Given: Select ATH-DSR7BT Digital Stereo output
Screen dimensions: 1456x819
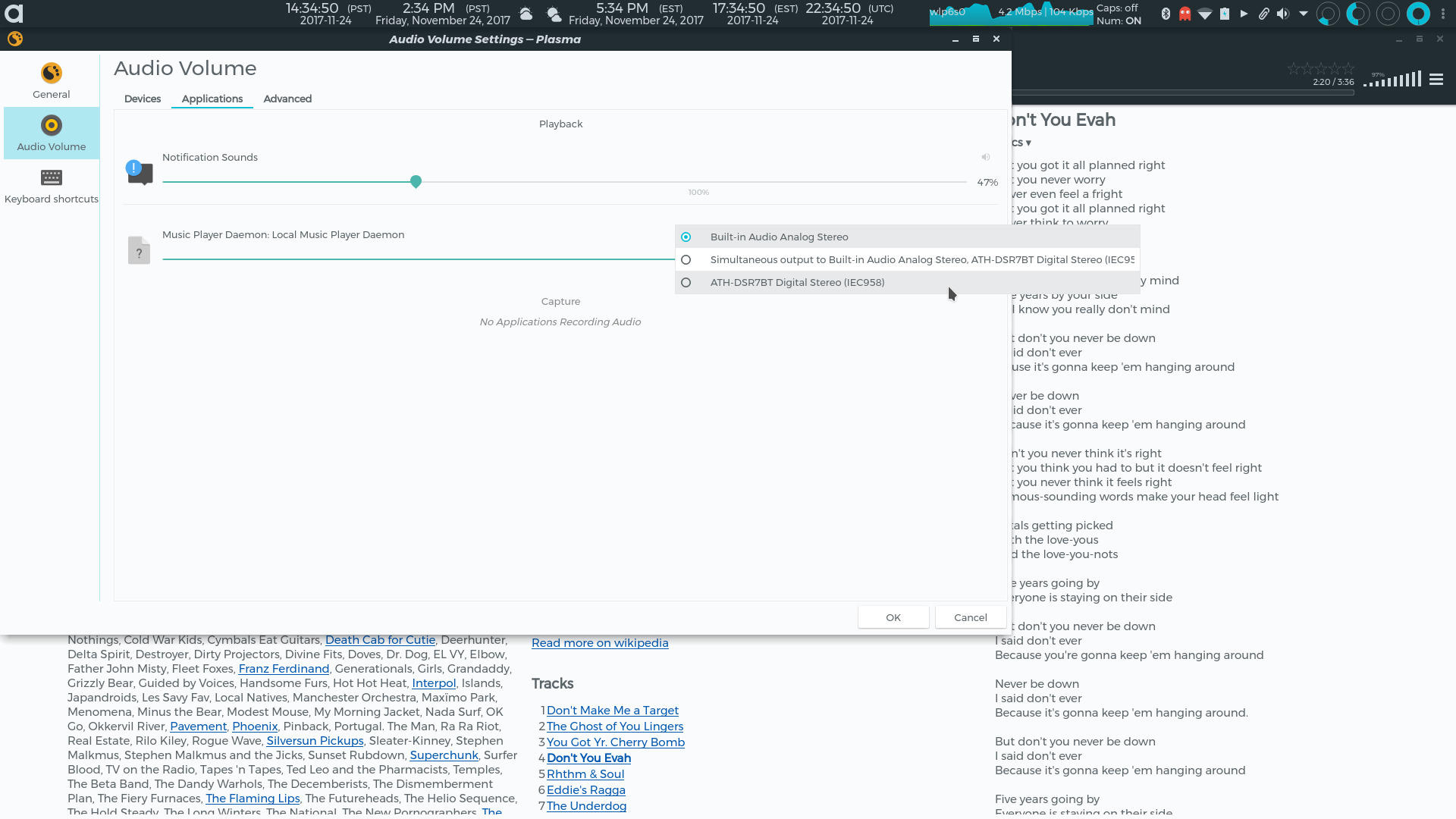Looking at the screenshot, I should coord(907,282).
